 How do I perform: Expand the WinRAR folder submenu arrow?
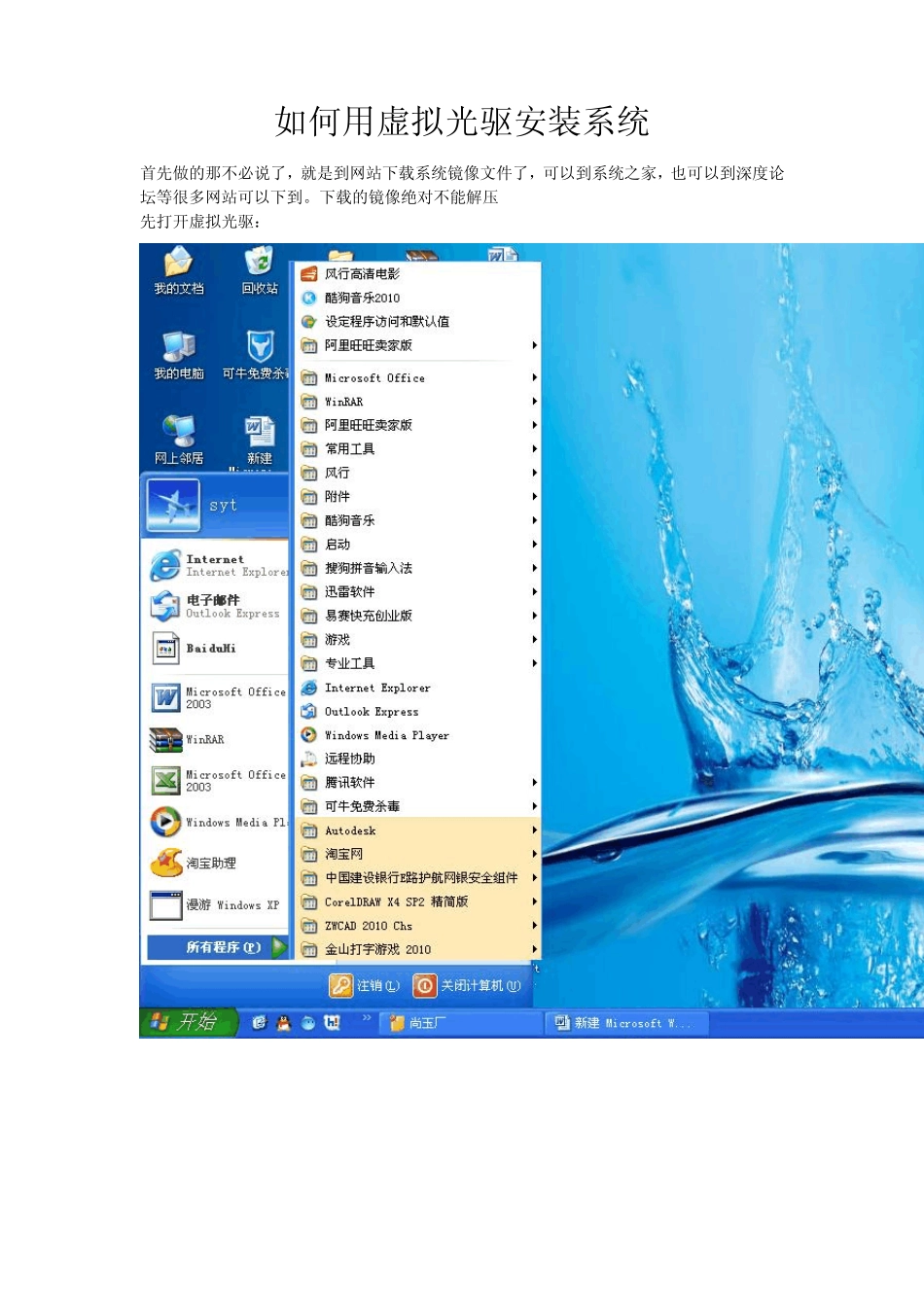point(534,402)
